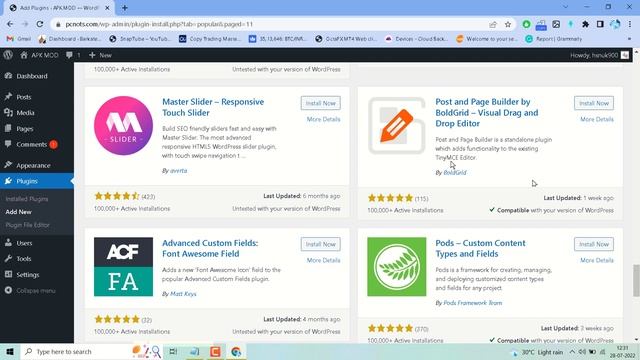Select the Plugins menu item
This screenshot has height=360, width=640.
coord(37,181)
